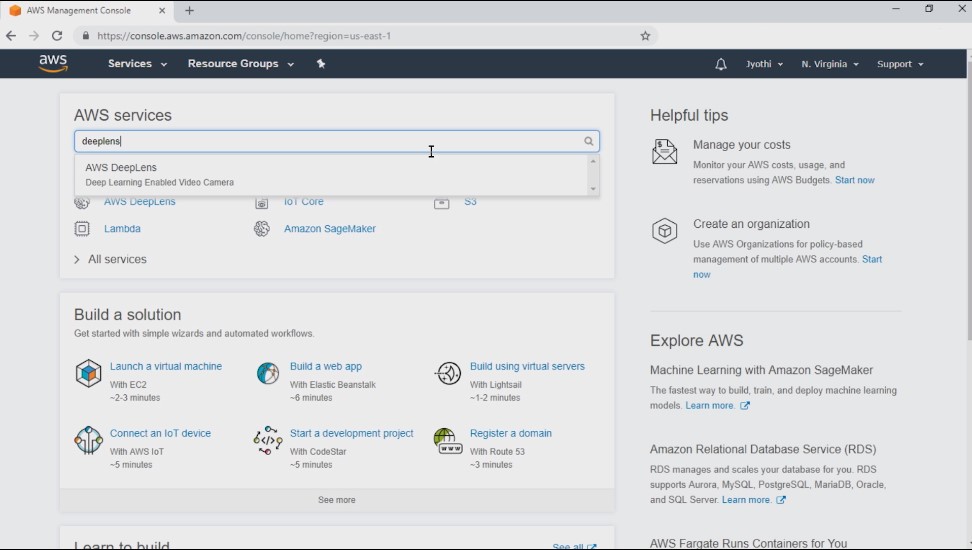Open the Support menu

click(900, 64)
